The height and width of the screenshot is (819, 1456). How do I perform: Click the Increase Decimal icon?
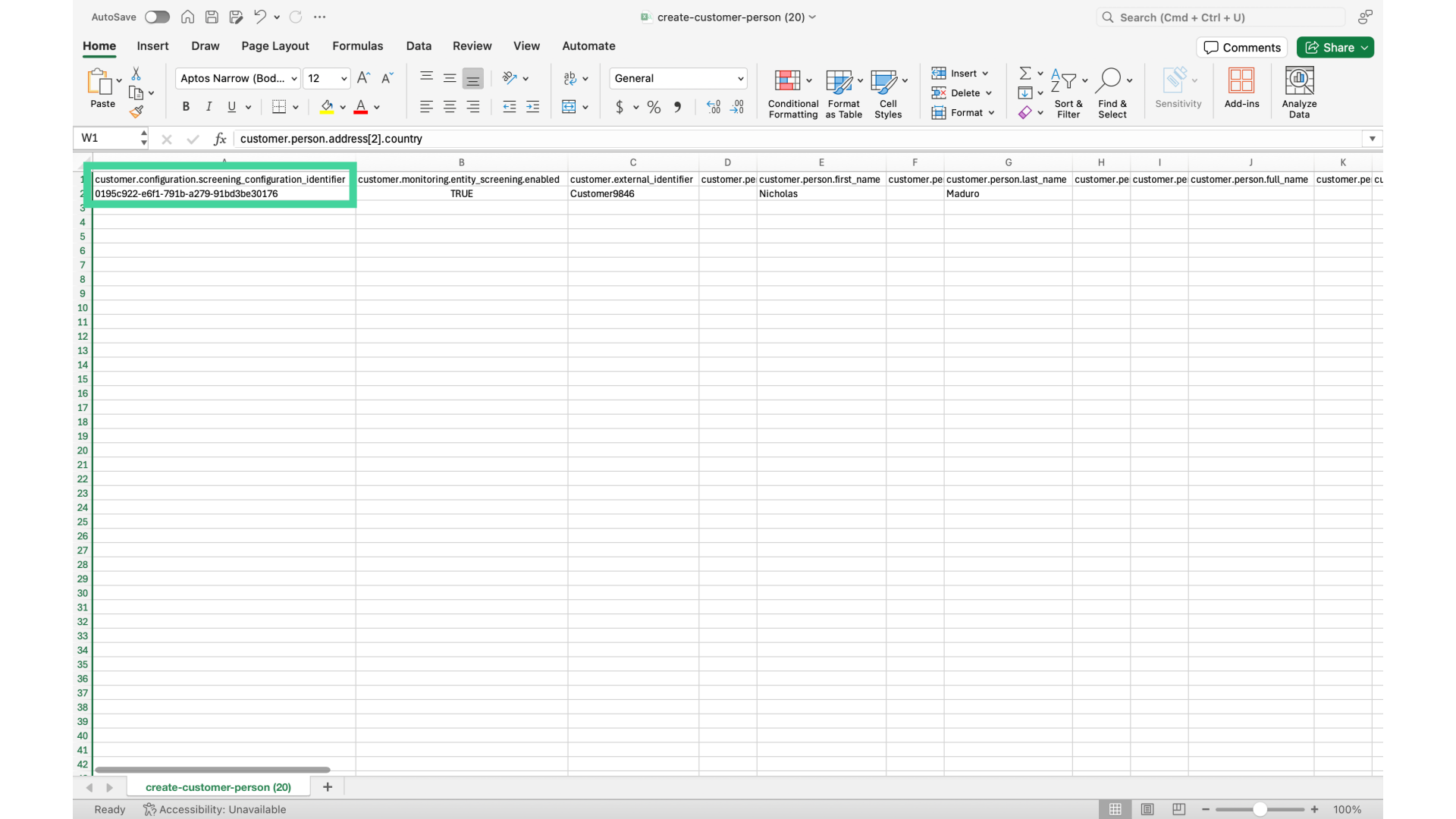click(713, 107)
